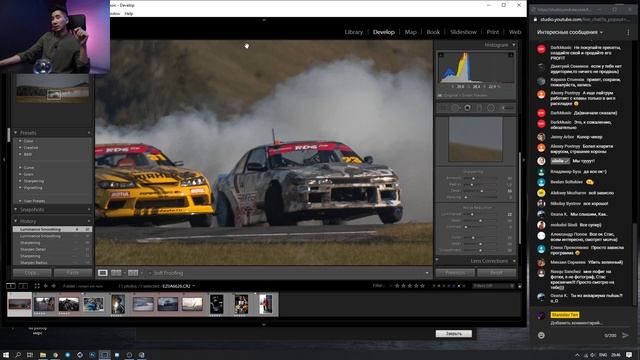Clear History with the X icon
Image resolution: width=640 pixels, height=360 pixels.
point(89,221)
